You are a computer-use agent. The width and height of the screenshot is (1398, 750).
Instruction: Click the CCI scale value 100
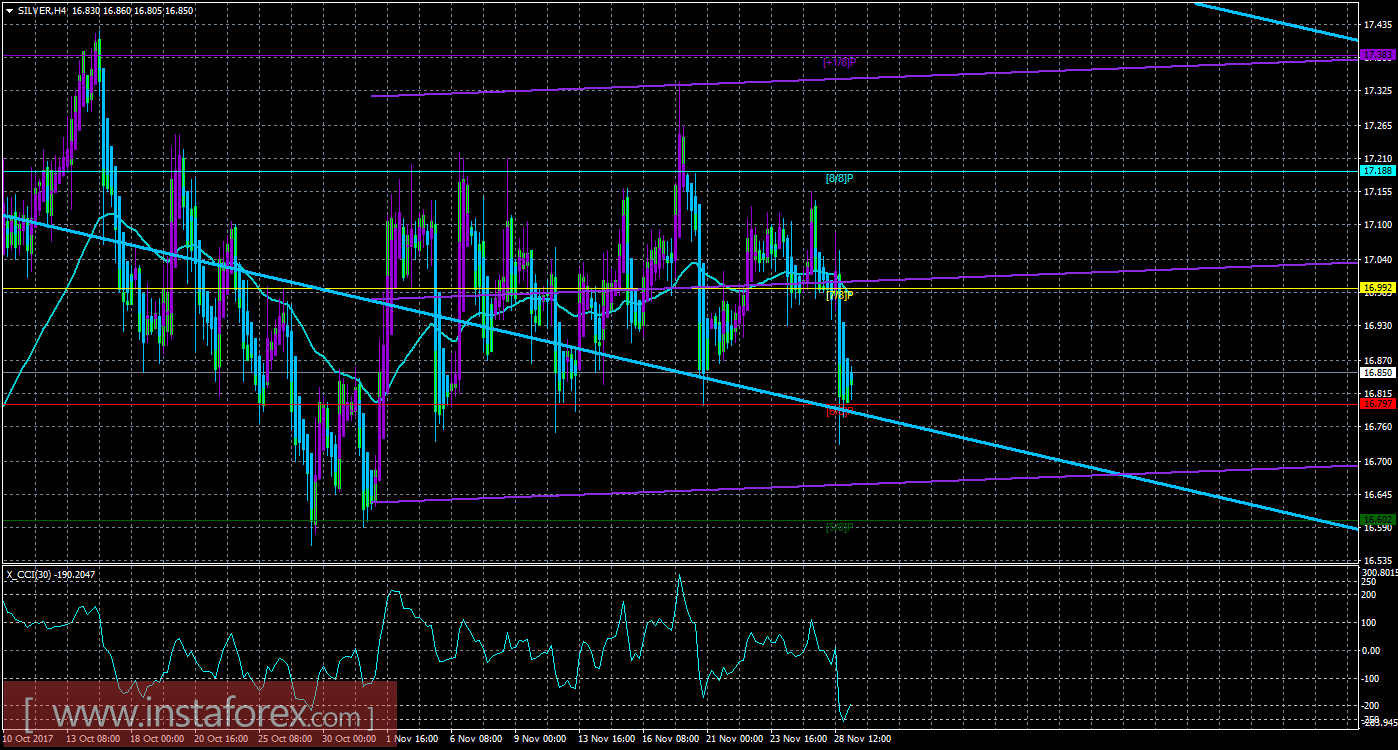[1370, 622]
